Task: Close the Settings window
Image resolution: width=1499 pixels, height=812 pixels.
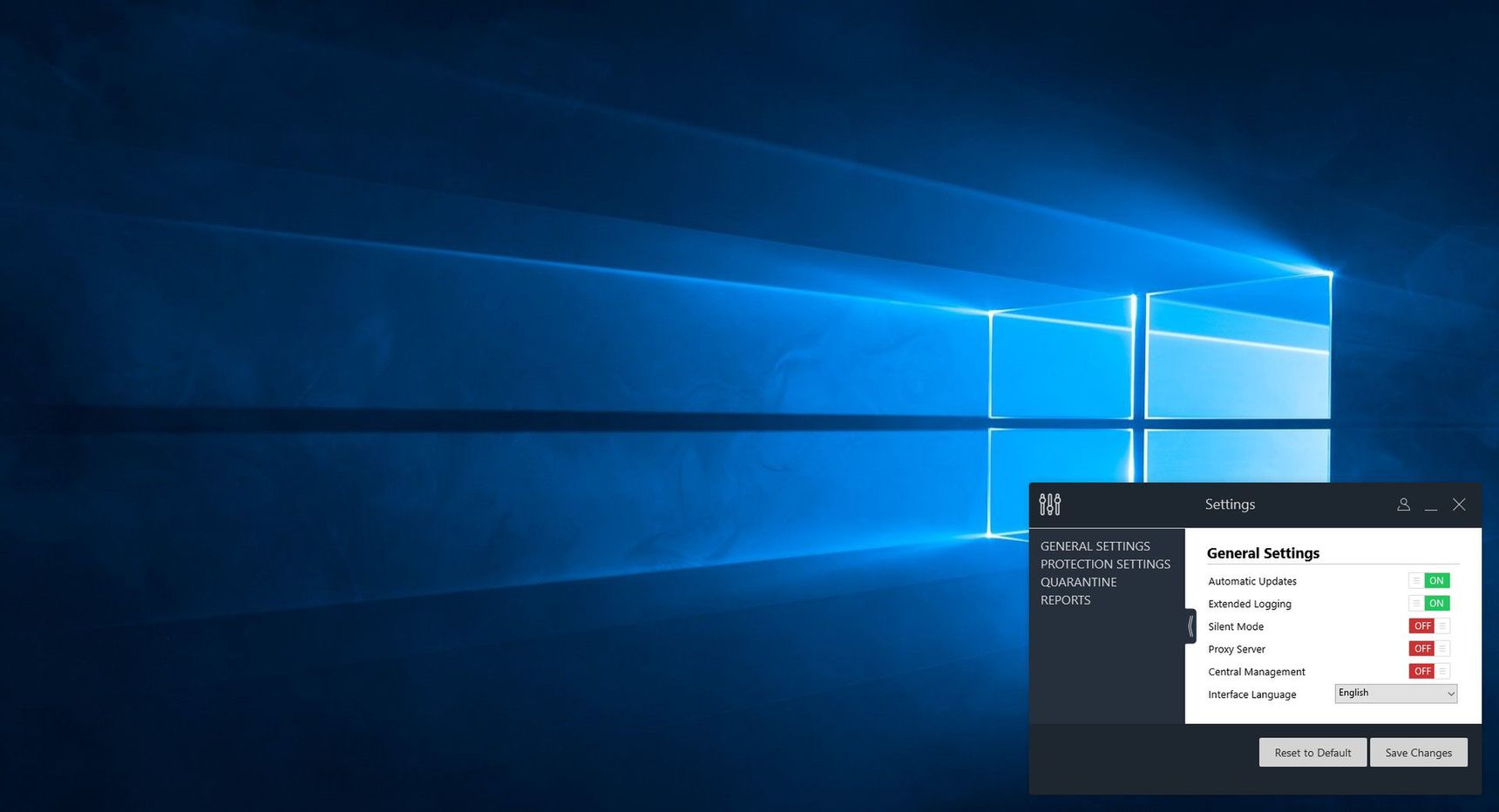Action: pos(1459,504)
